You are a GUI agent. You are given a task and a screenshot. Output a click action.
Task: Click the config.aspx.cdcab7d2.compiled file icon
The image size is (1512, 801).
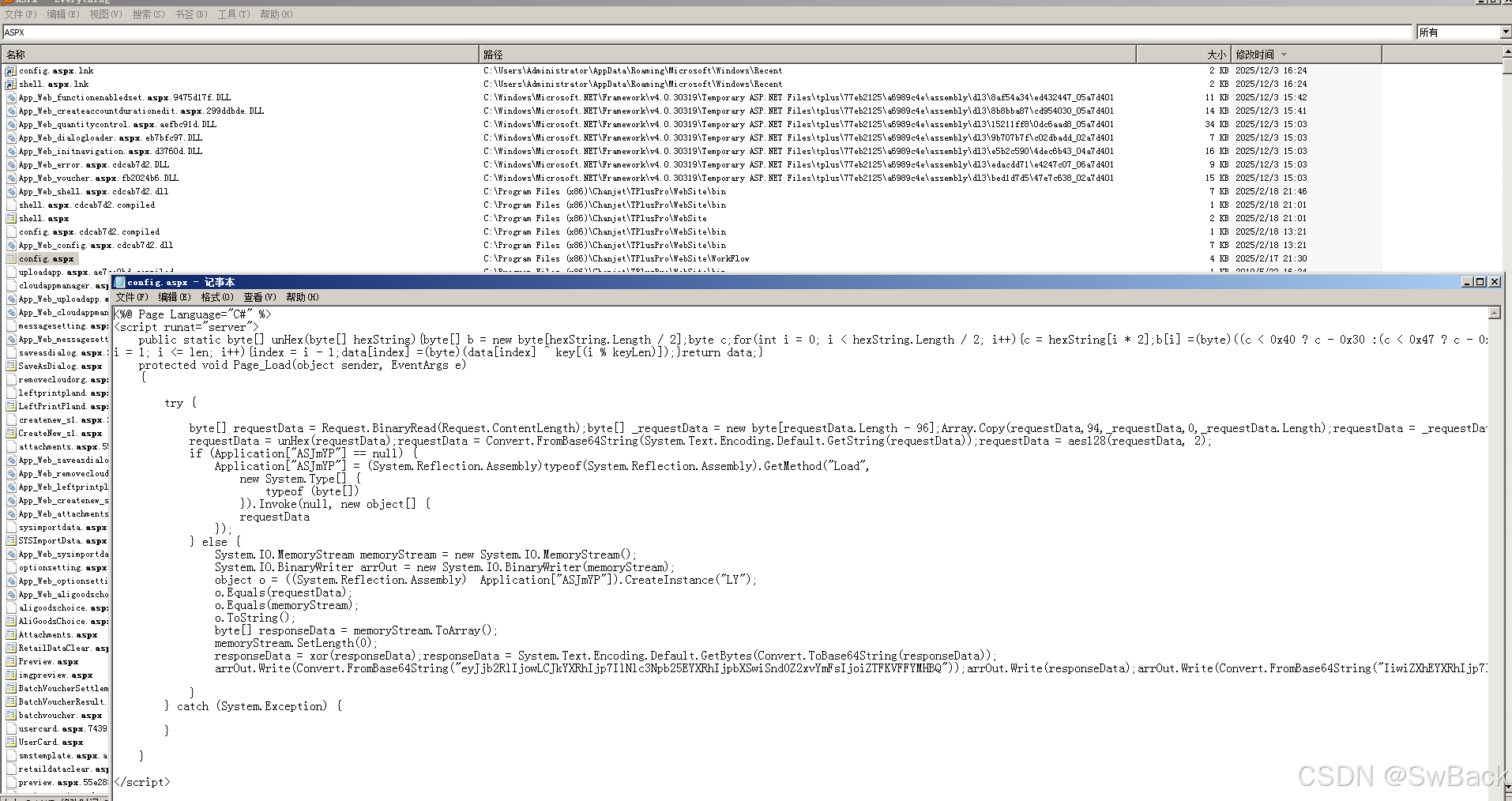[11, 232]
